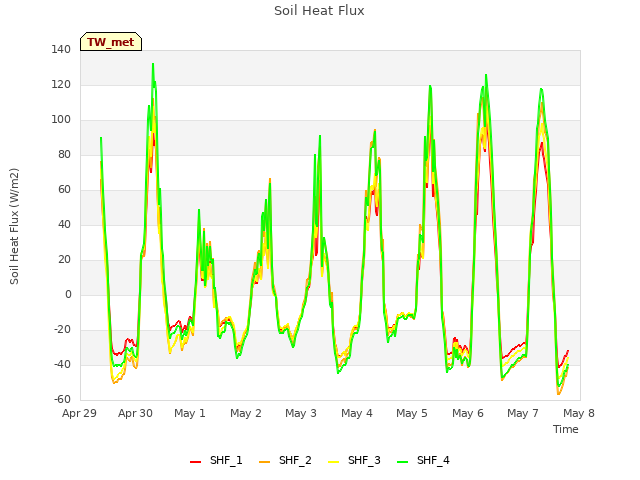Click the 60 y-axis tick label
This screenshot has height=480, width=640.
point(64,190)
